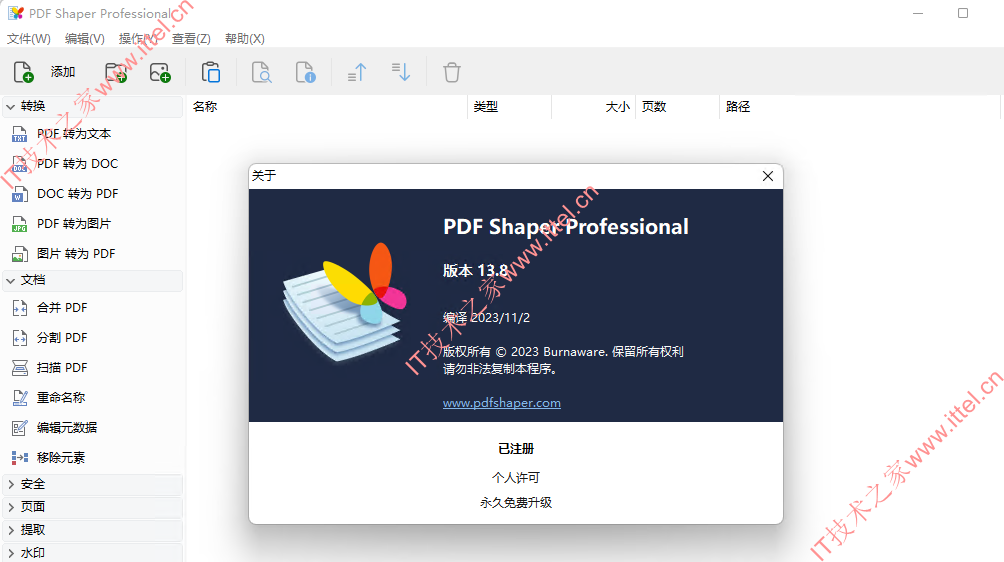Add an image using the image-plus icon
The width and height of the screenshot is (1004, 562).
point(160,72)
